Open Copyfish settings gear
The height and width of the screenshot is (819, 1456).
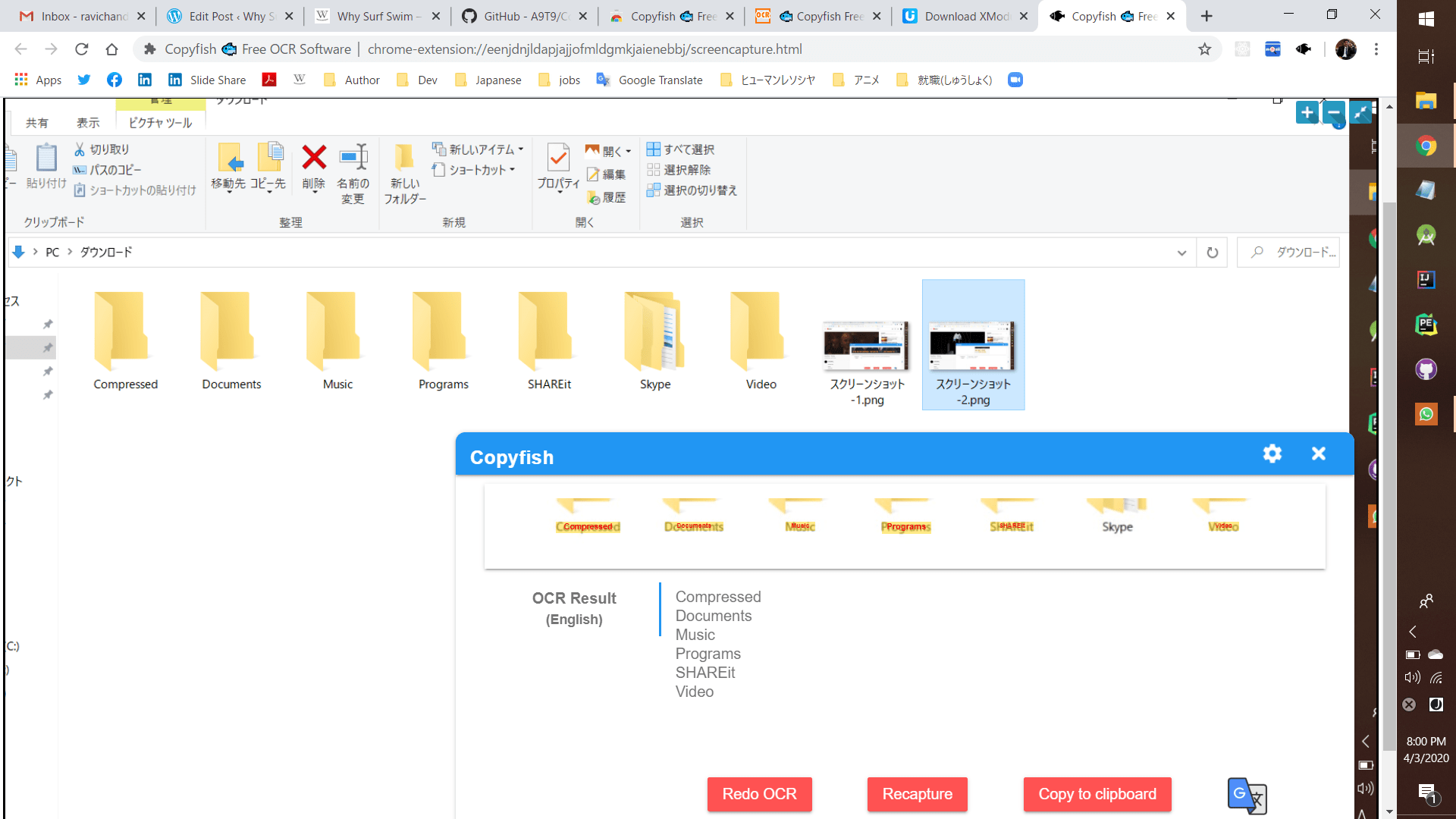[x=1272, y=453]
